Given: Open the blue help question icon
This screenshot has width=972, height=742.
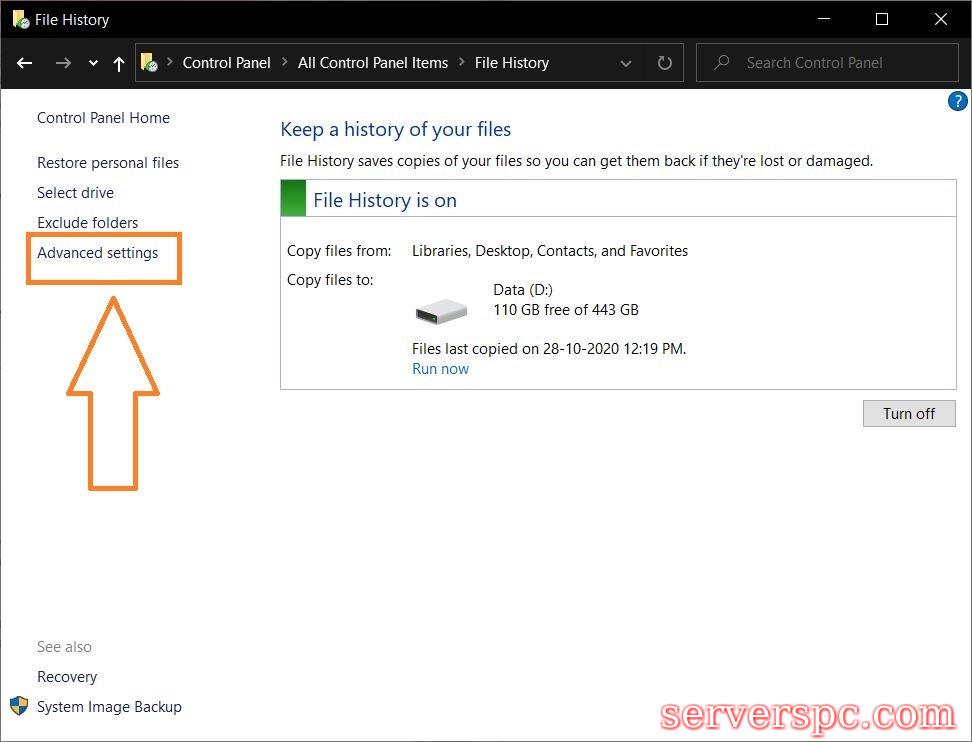Looking at the screenshot, I should [x=957, y=101].
